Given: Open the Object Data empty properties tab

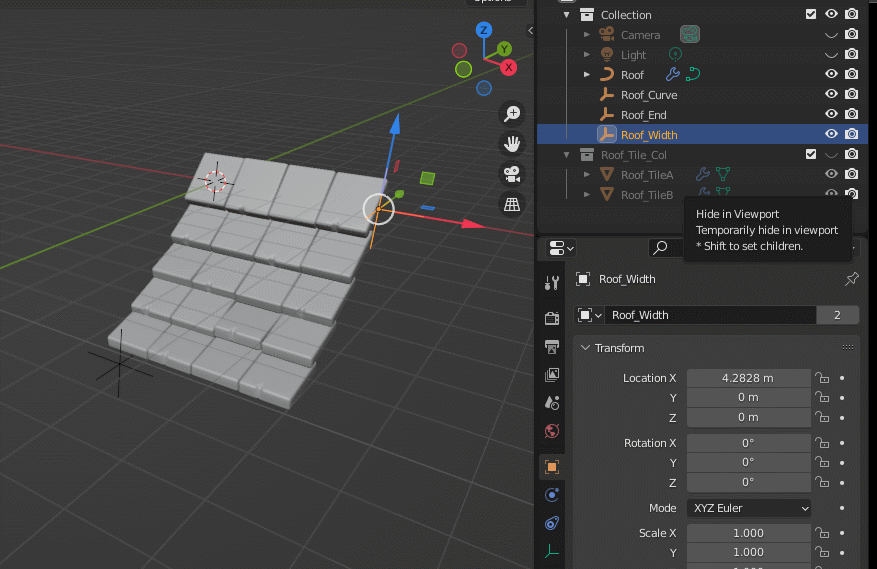Looking at the screenshot, I should [552, 552].
